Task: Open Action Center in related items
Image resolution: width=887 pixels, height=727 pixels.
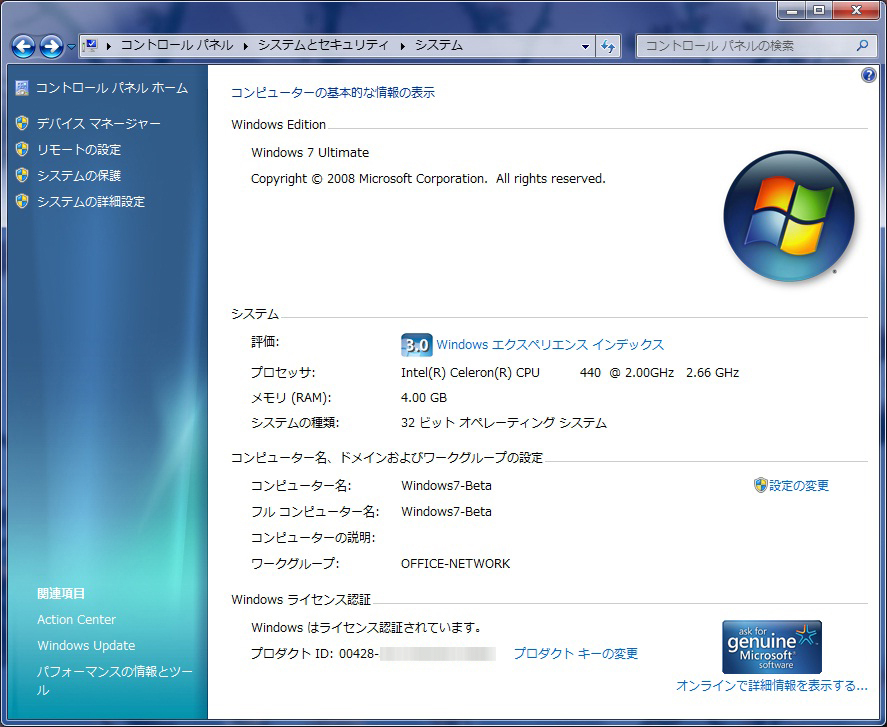Action: (x=76, y=620)
